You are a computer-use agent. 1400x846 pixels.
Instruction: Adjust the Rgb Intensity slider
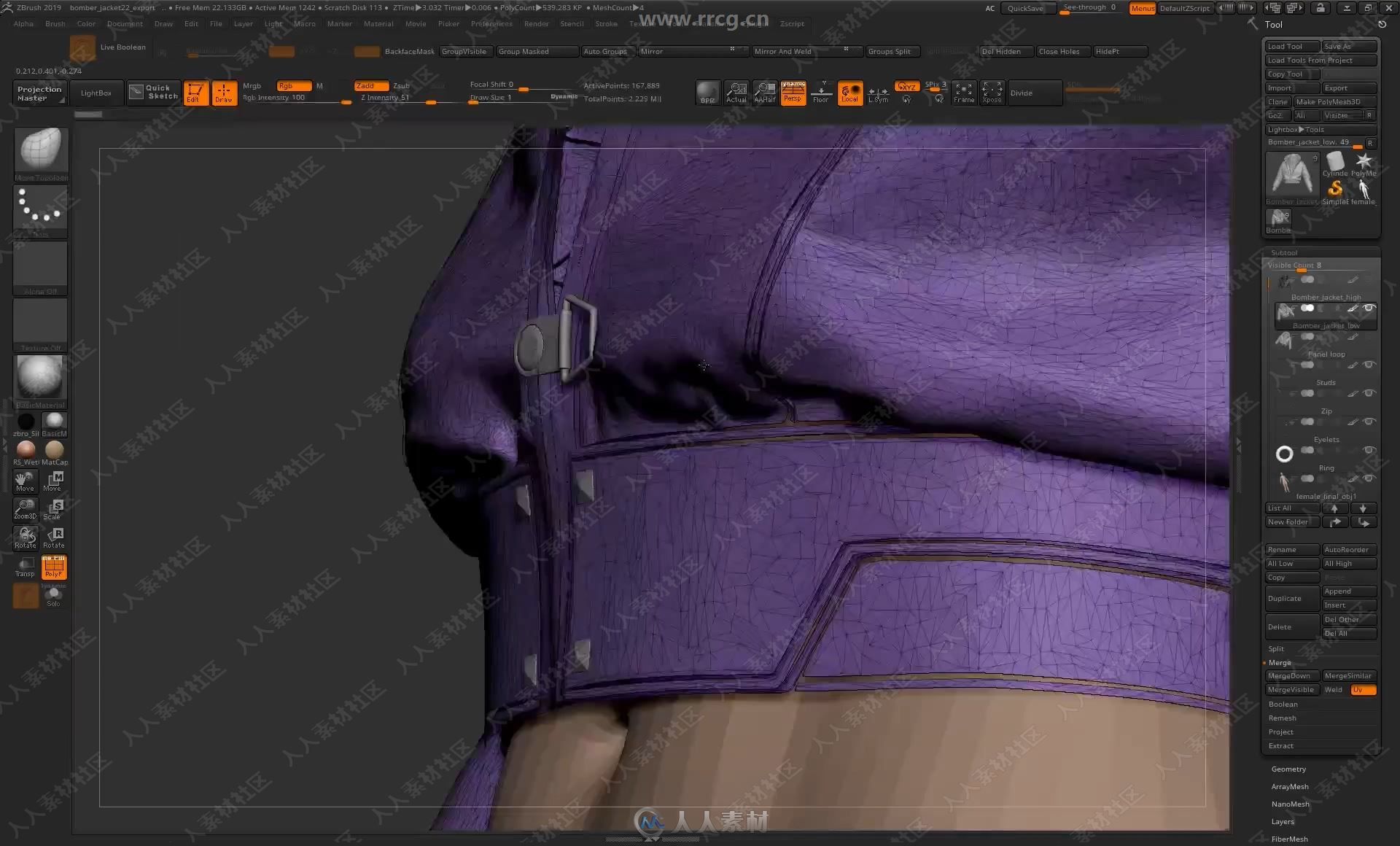[x=296, y=98]
